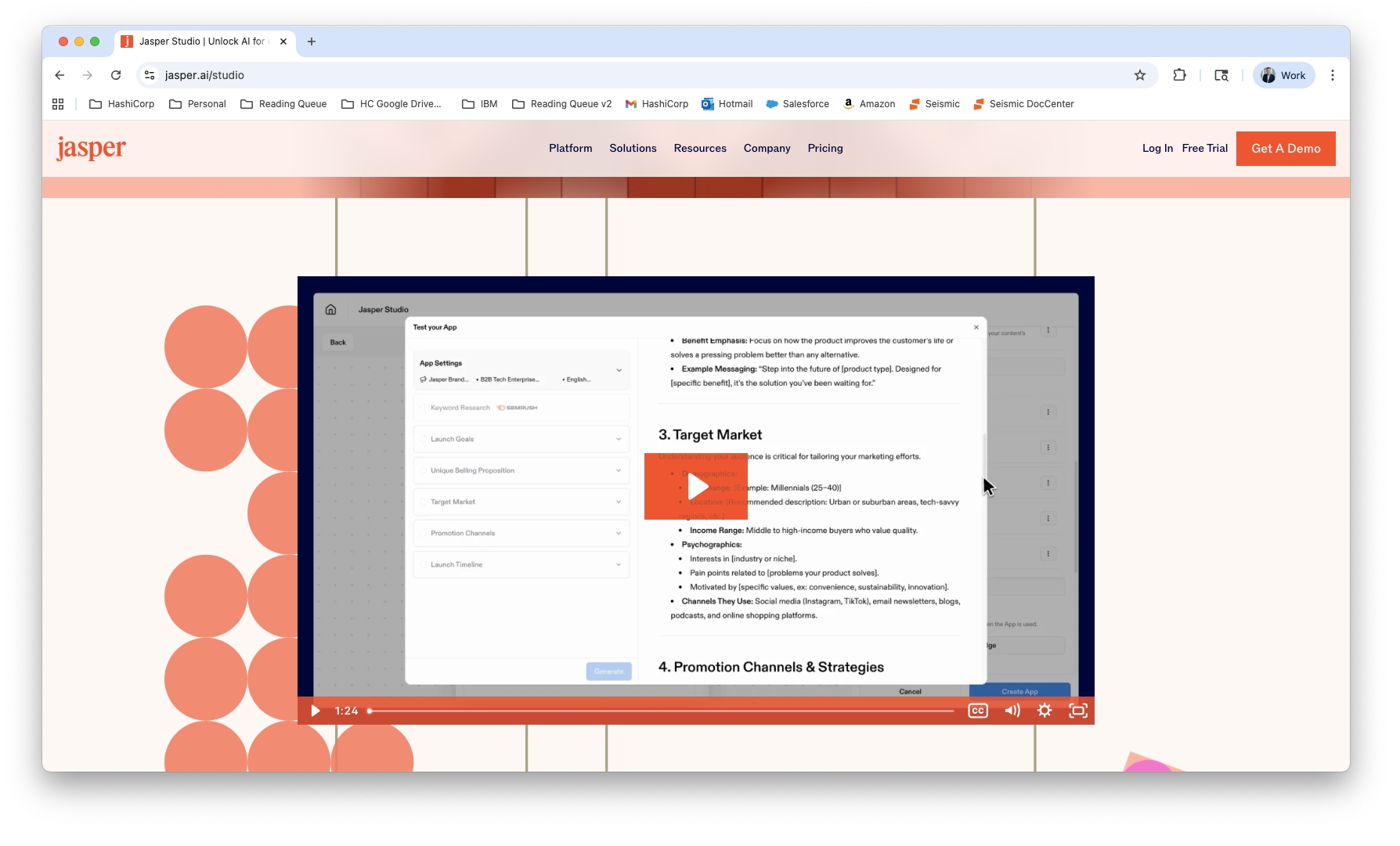
Task: Open the Seismic bookmark
Action: 934,104
